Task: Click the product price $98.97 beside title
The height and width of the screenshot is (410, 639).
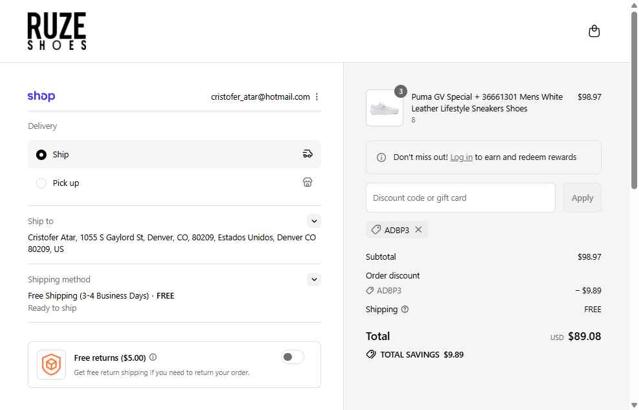Action: pos(589,97)
